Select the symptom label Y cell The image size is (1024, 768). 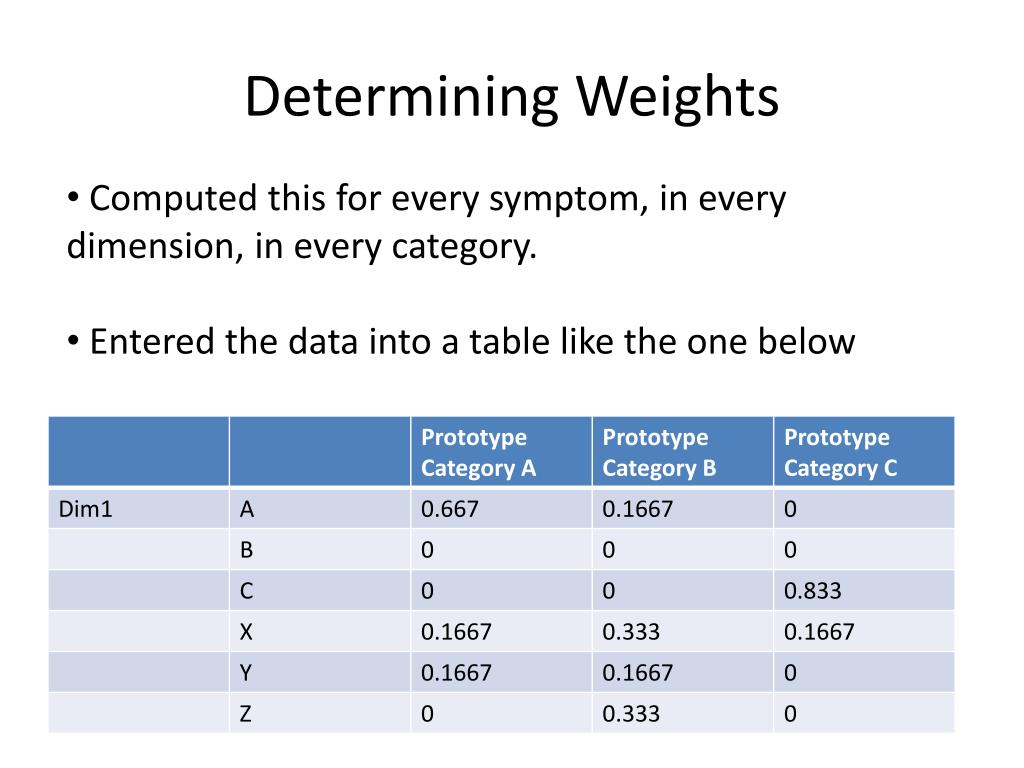click(x=320, y=672)
